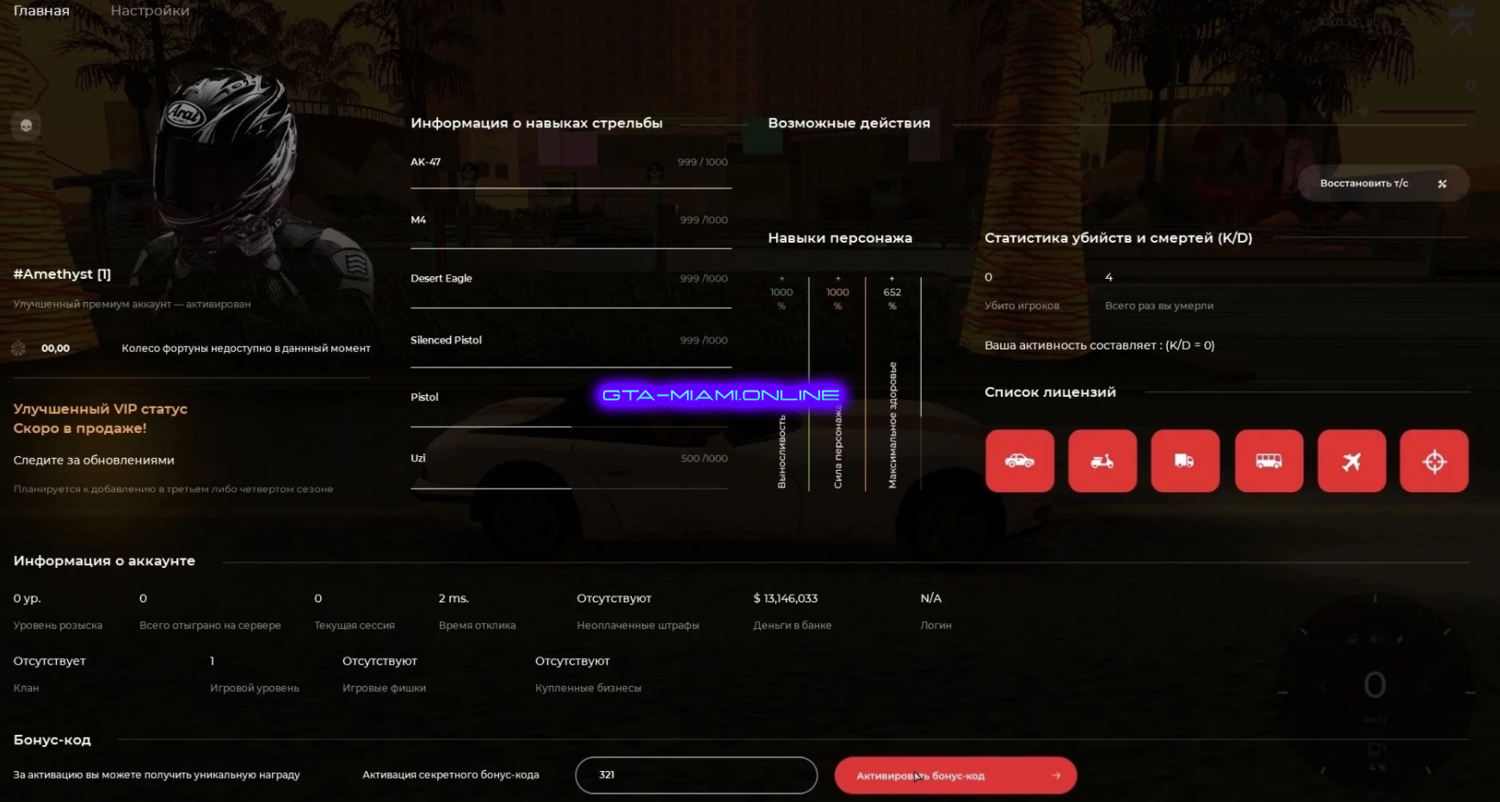Switch to the Настройки tab
1500x802 pixels.
[150, 11]
